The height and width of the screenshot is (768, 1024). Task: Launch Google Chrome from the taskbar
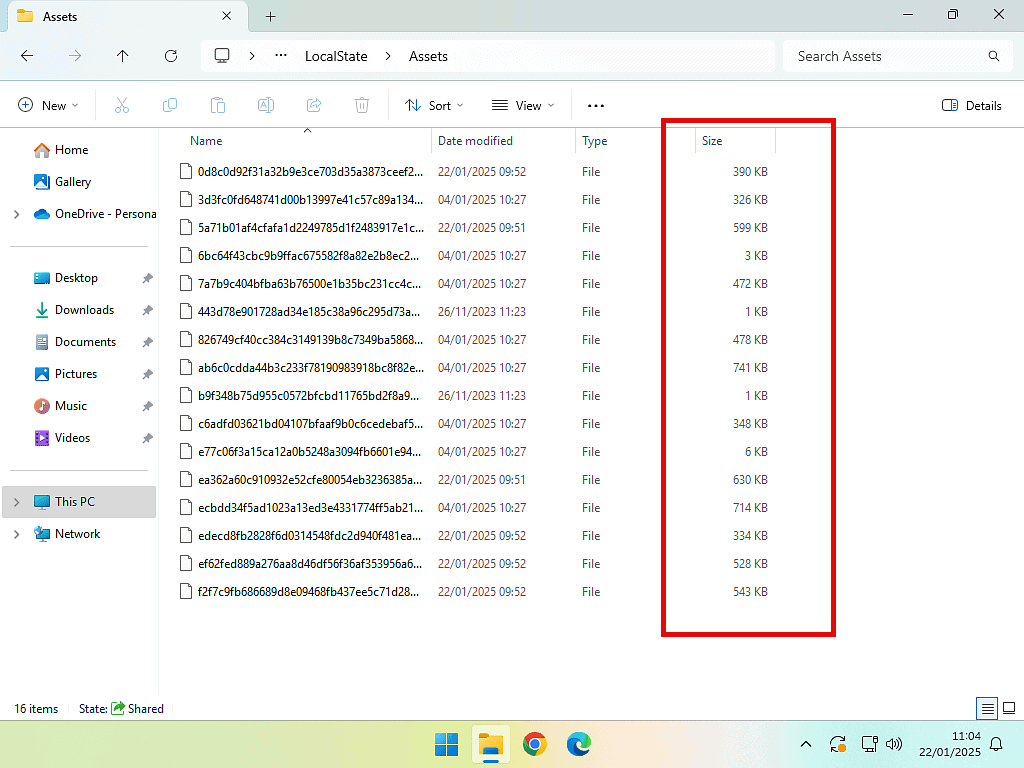(534, 744)
